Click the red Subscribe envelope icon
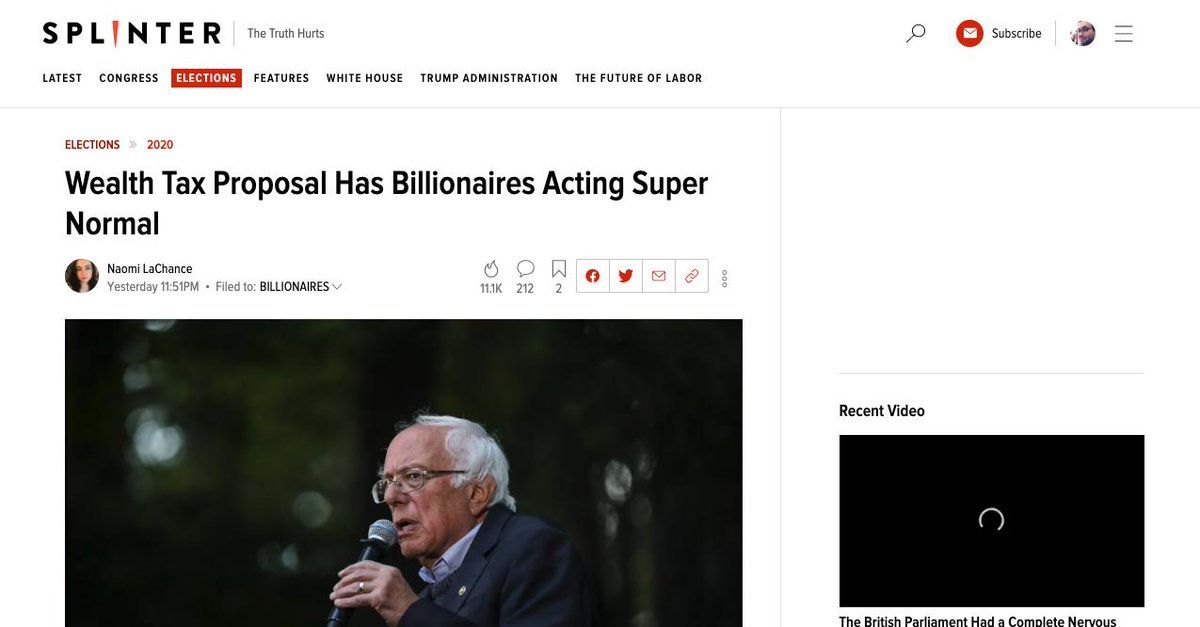Screen dimensions: 1200x627 (969, 34)
